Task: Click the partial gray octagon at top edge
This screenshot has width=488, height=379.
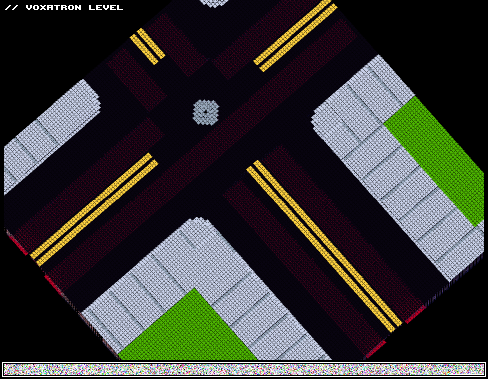Action: point(214,3)
